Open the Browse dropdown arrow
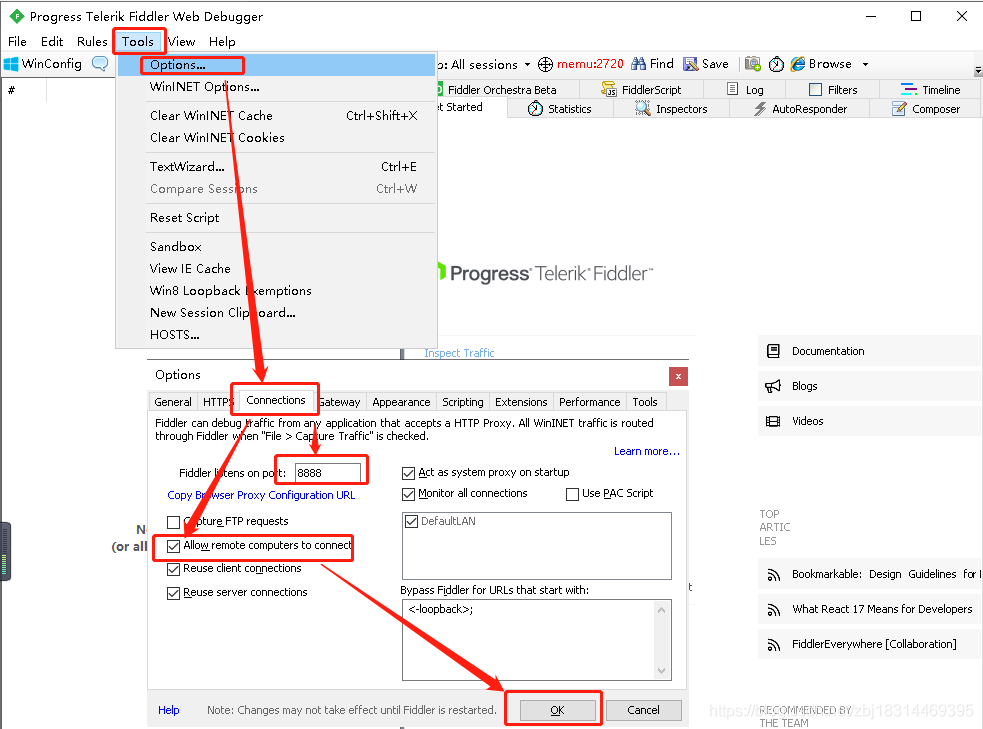The image size is (983, 729). (x=865, y=65)
